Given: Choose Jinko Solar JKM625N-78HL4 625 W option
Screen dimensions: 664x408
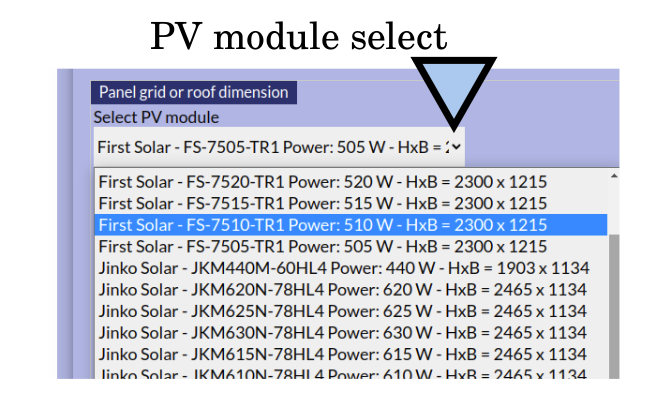Looking at the screenshot, I should tap(351, 311).
